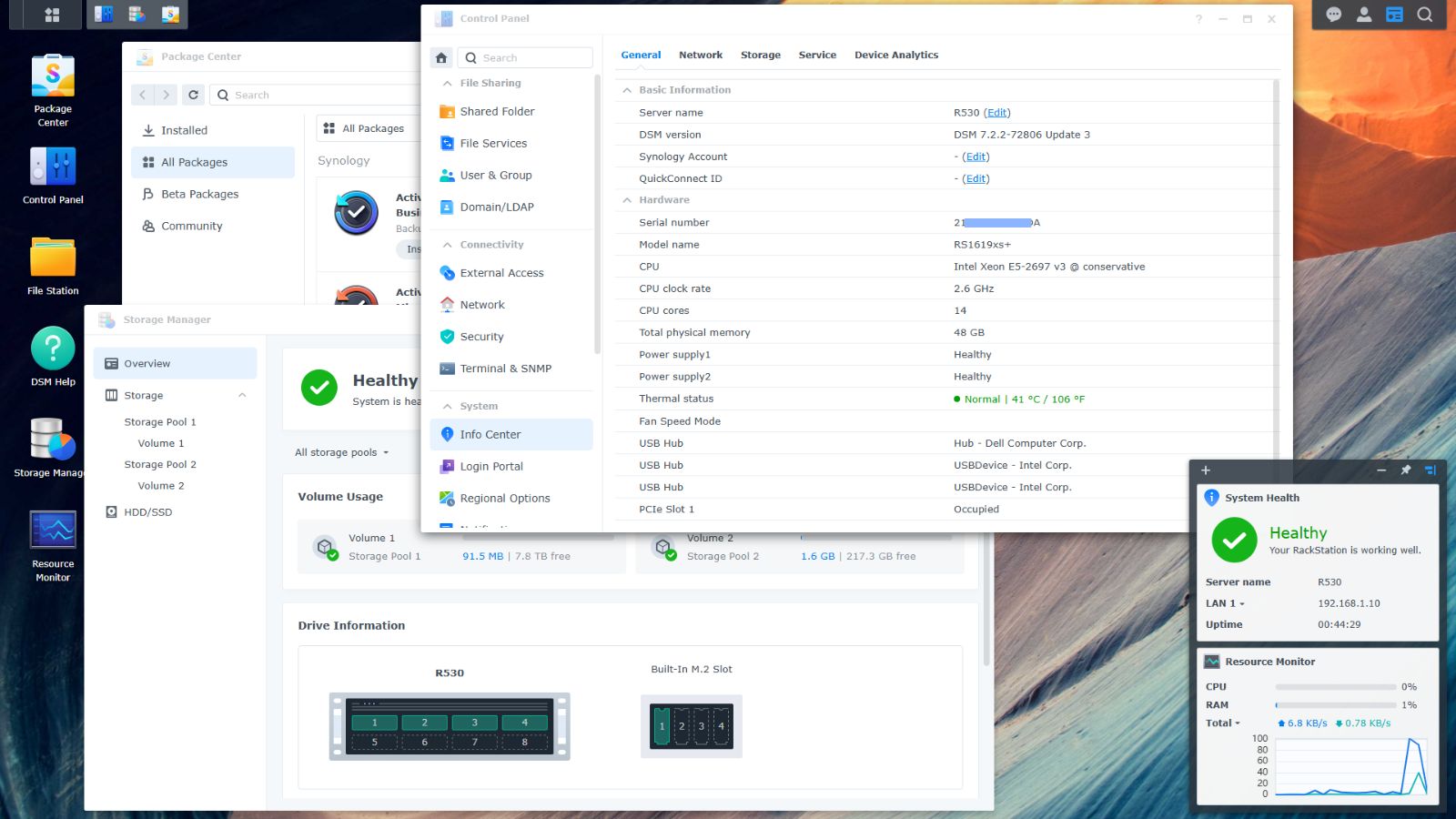
Task: Switch to the General tab
Action: (x=641, y=55)
